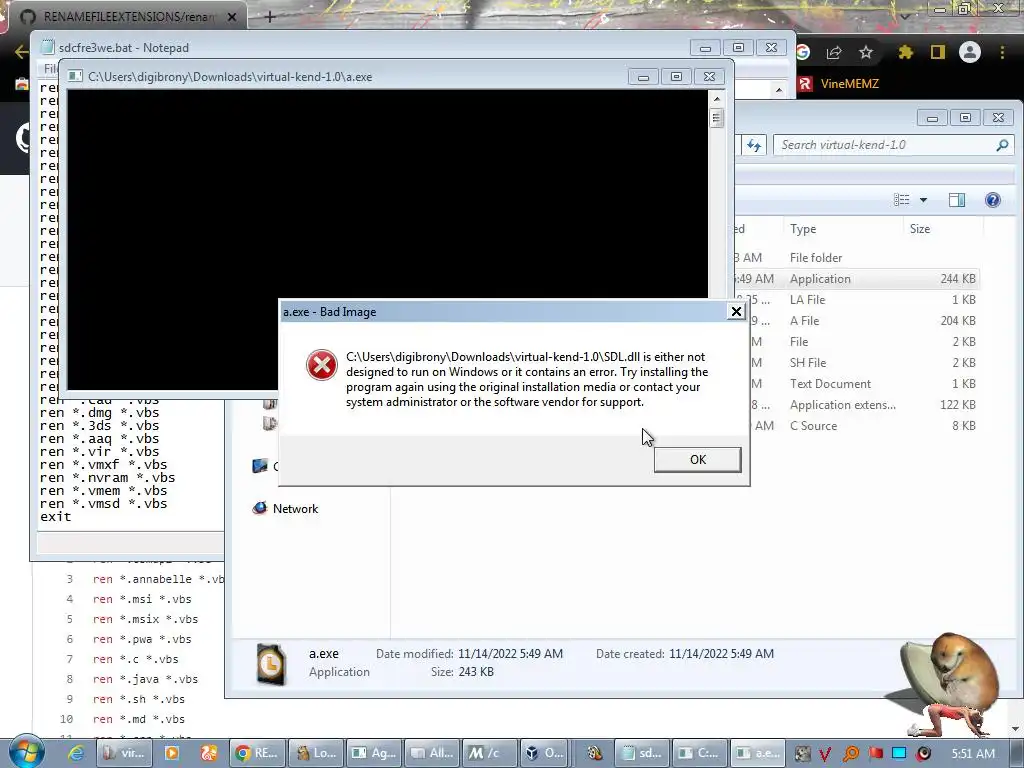Click the red error icon in dialog

[x=321, y=365]
